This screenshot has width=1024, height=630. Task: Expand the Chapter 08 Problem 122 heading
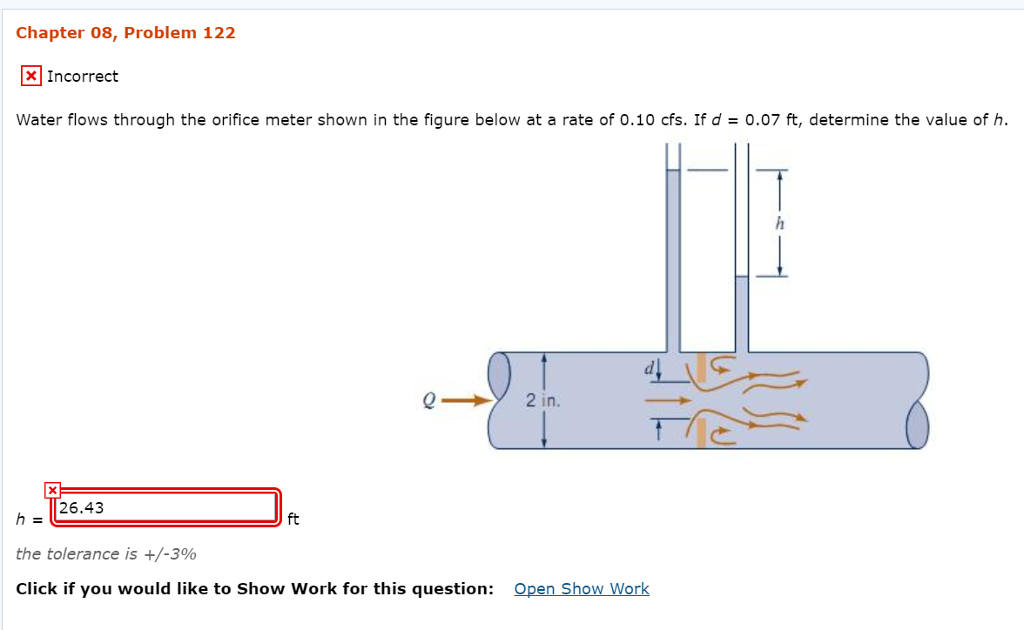click(126, 32)
